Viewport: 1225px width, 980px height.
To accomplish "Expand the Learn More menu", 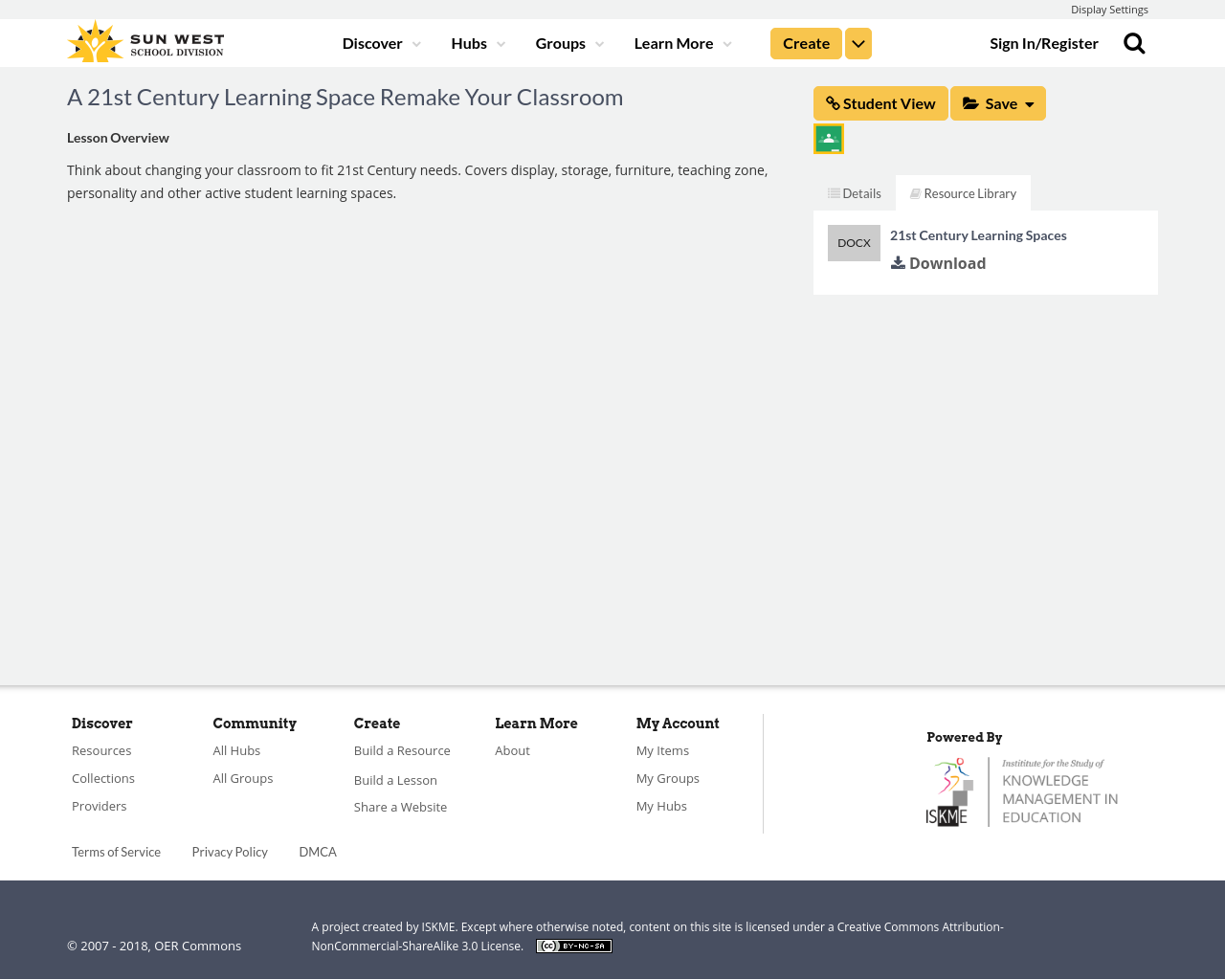I will pyautogui.click(x=682, y=43).
